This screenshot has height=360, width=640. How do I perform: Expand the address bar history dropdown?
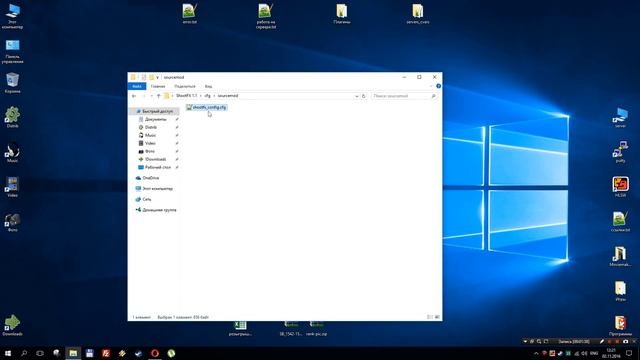tap(356, 96)
